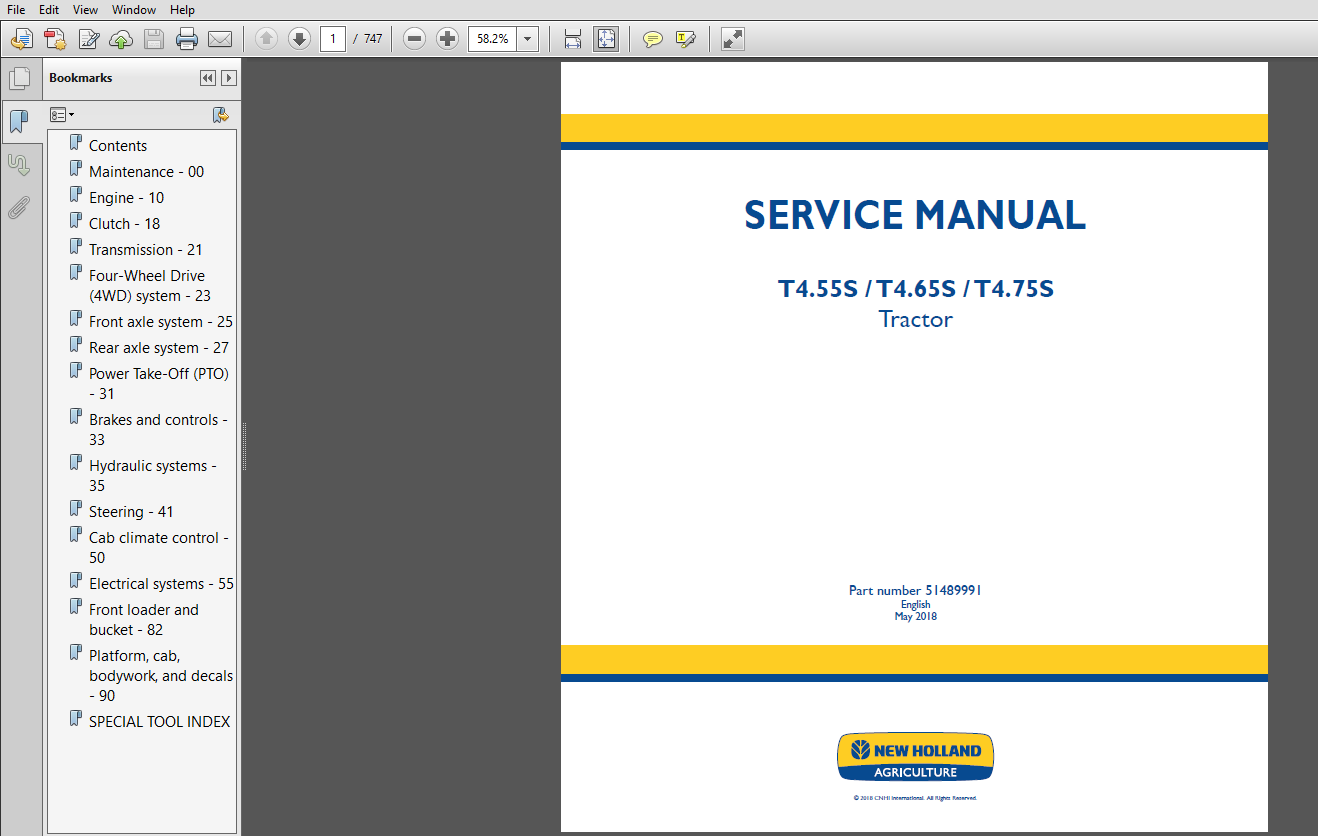Open the View menu
Viewport: 1318px width, 836px height.
click(86, 9)
